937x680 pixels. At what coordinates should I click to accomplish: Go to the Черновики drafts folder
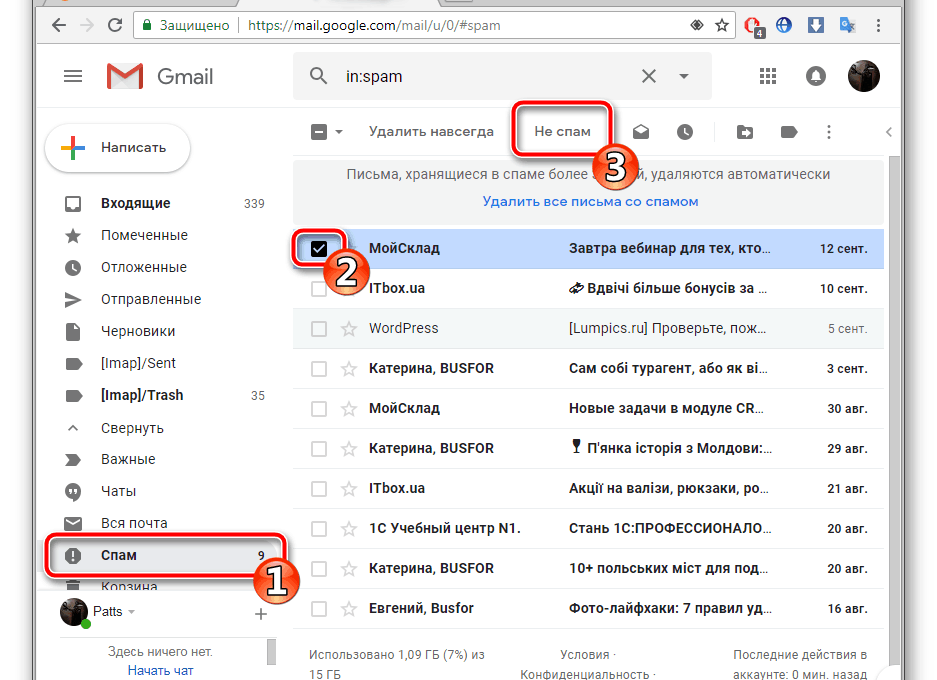[x=137, y=331]
